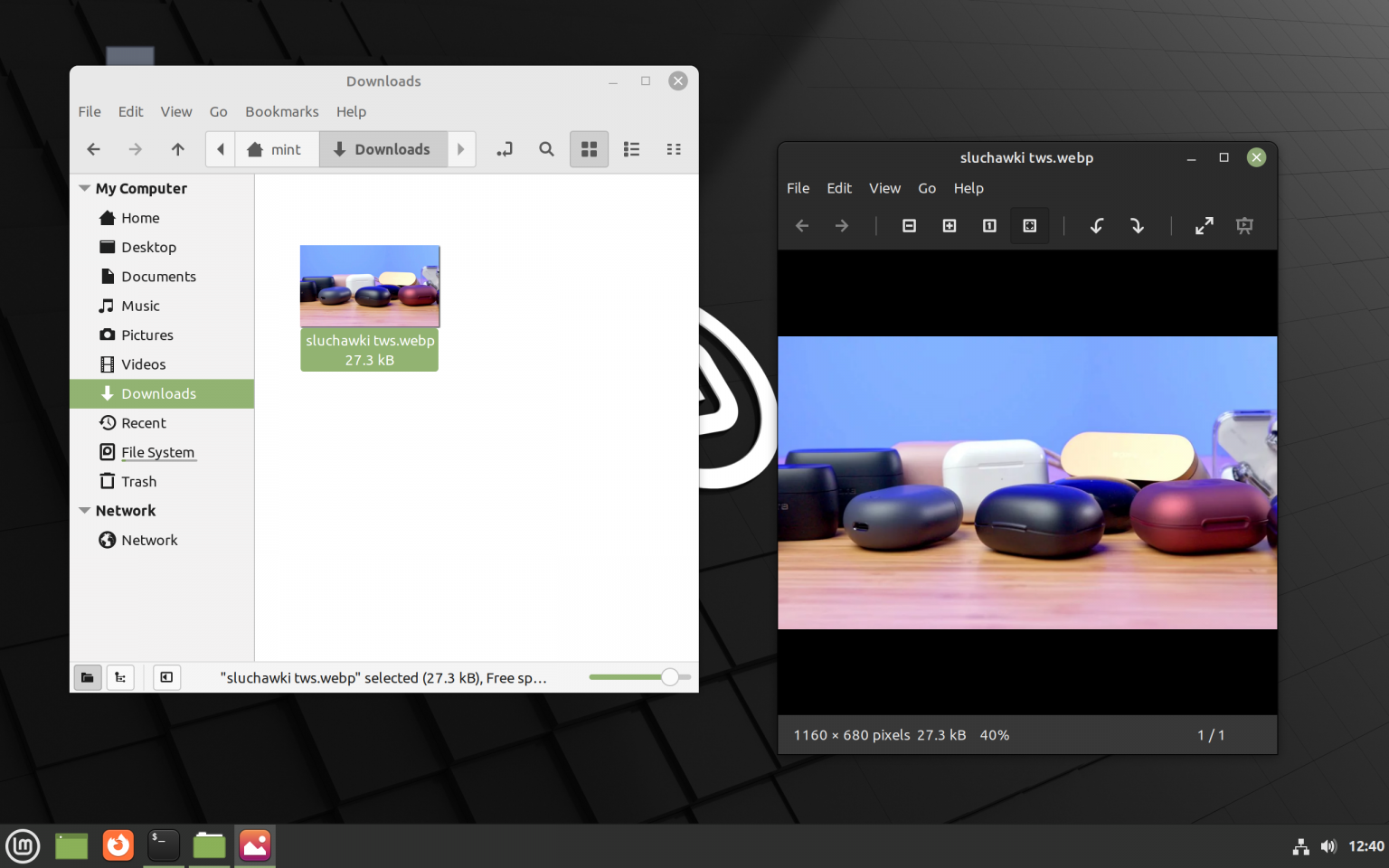Show tree view in sidebar
This screenshot has width=1389, height=868.
point(120,677)
